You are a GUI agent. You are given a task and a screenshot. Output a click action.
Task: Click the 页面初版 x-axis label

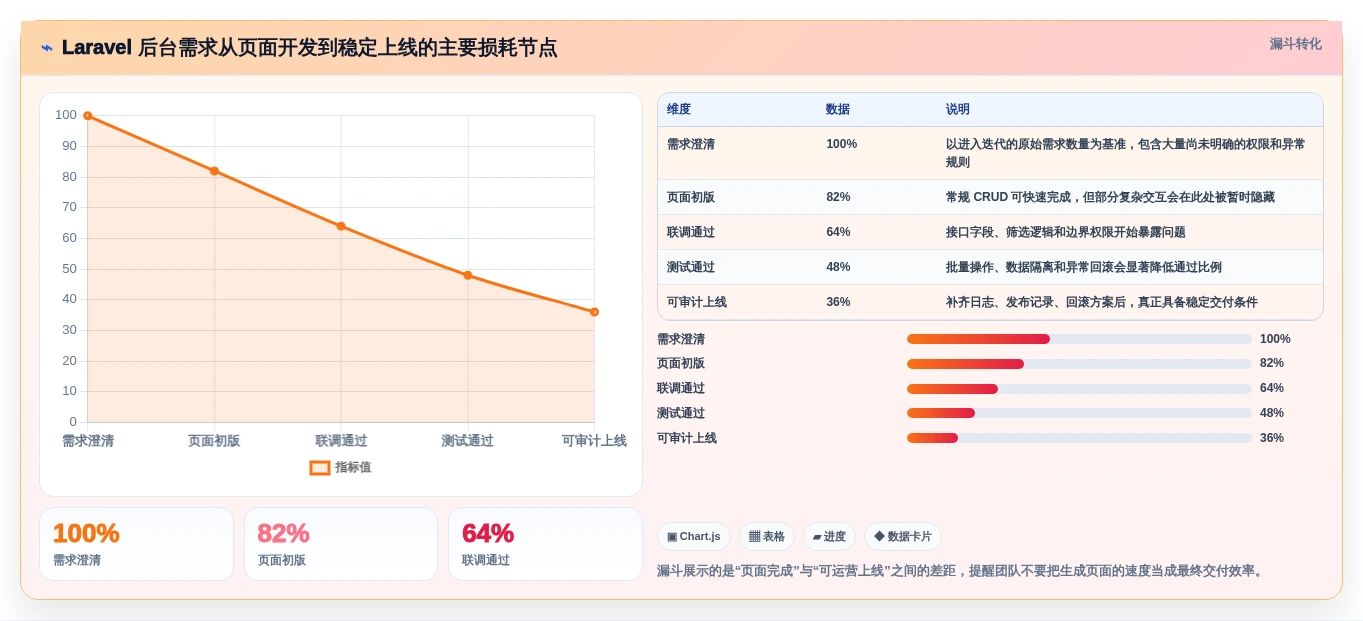pos(214,441)
